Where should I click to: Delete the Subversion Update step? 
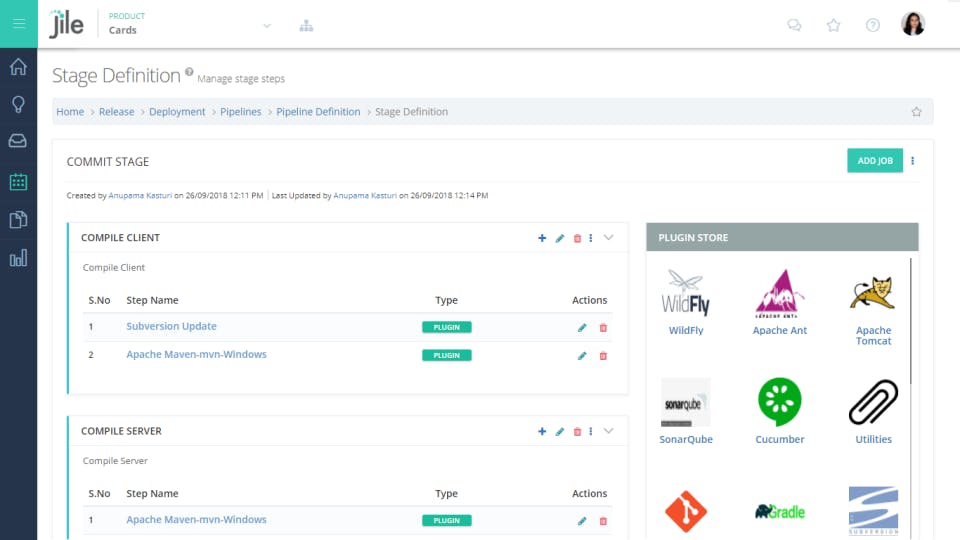(603, 327)
